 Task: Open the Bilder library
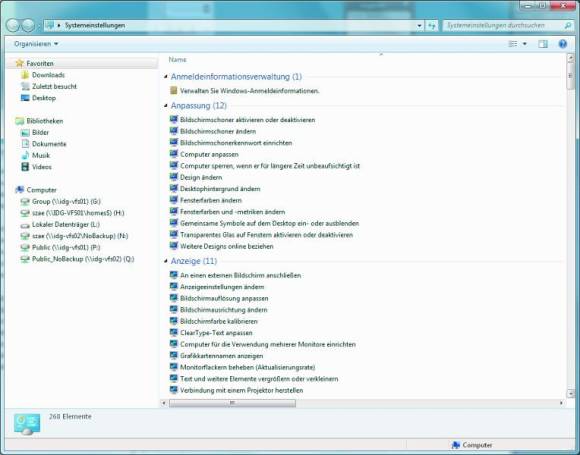pos(40,132)
